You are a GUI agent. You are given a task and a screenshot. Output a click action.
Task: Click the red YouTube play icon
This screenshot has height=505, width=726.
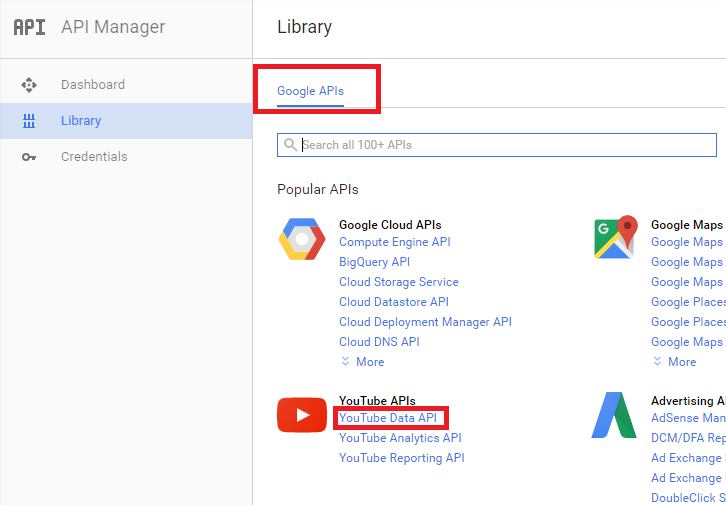coord(301,415)
